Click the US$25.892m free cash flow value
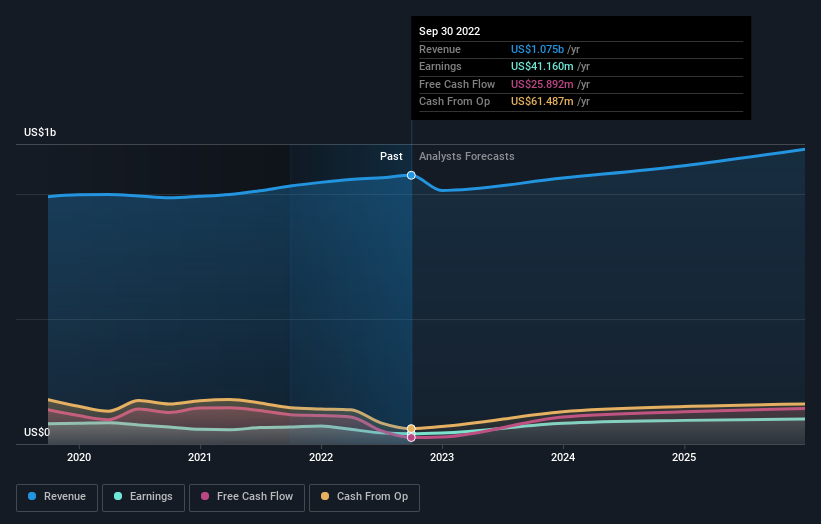 pos(542,84)
